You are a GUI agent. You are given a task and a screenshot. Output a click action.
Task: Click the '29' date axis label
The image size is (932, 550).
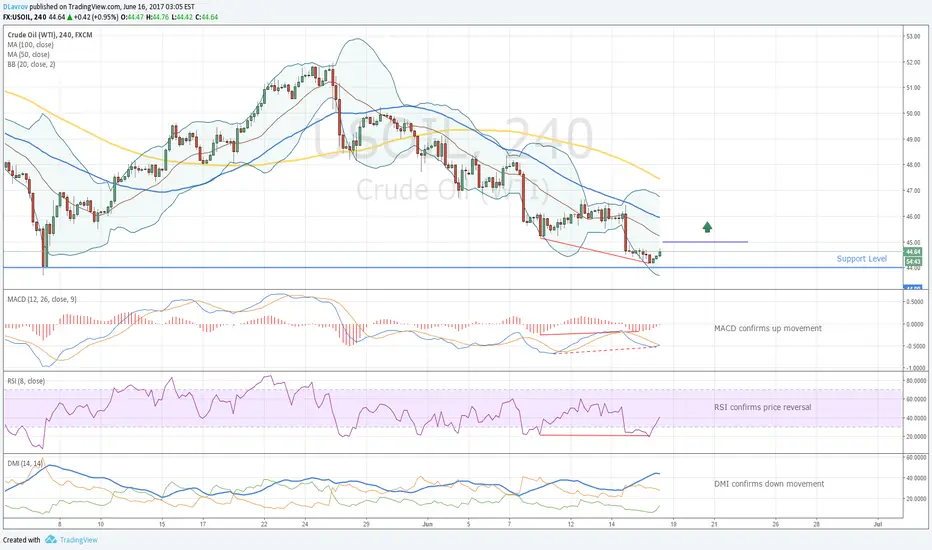[x=366, y=524]
